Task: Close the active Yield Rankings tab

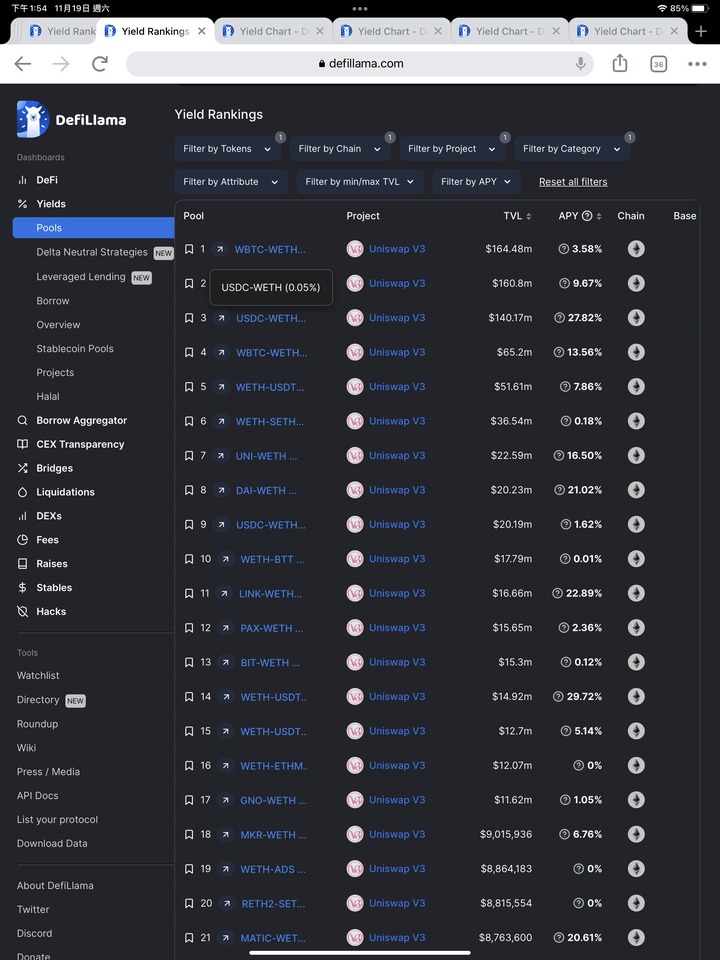Action: (x=201, y=31)
